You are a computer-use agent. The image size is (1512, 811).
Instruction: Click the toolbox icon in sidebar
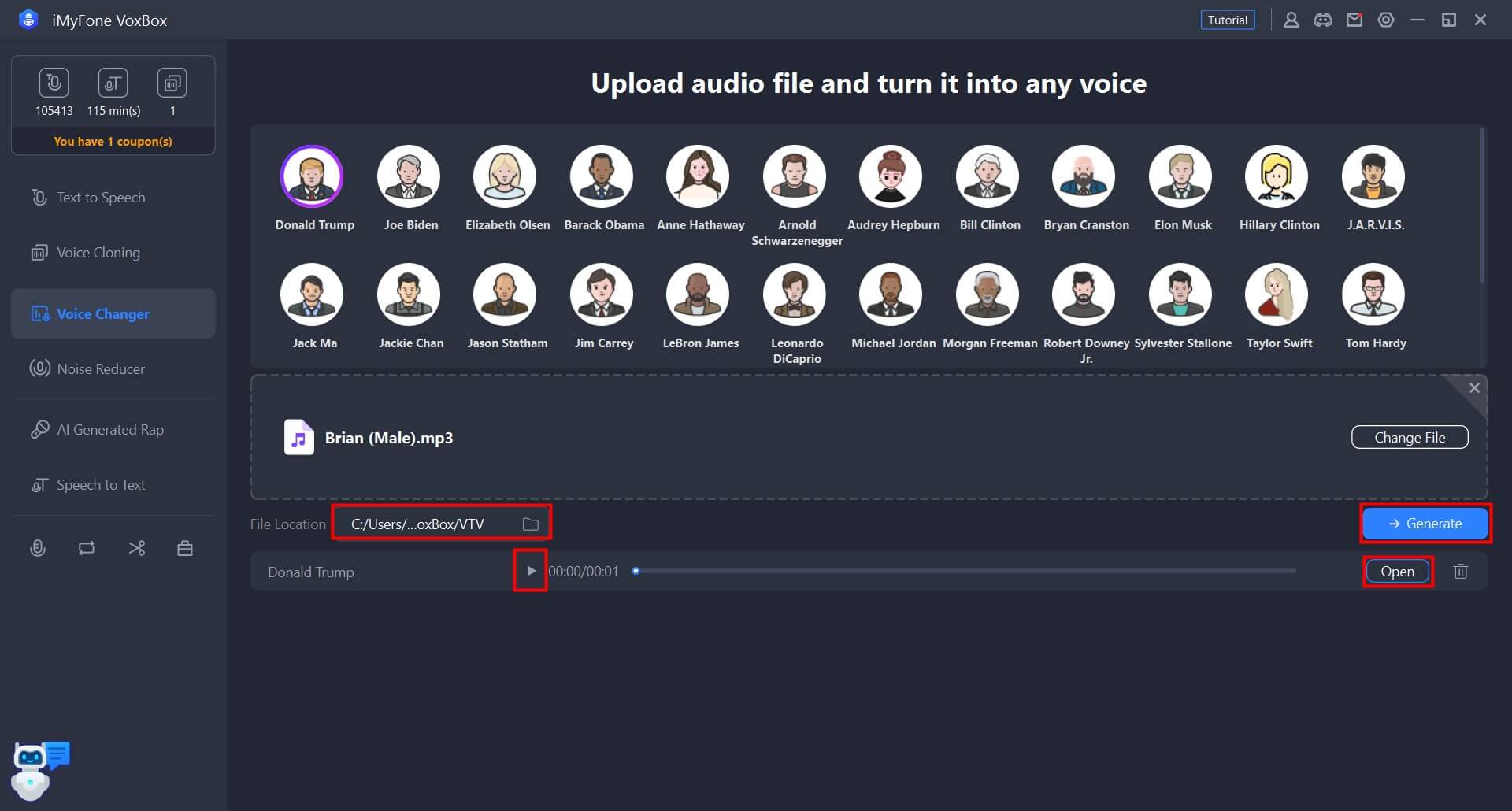coord(185,548)
